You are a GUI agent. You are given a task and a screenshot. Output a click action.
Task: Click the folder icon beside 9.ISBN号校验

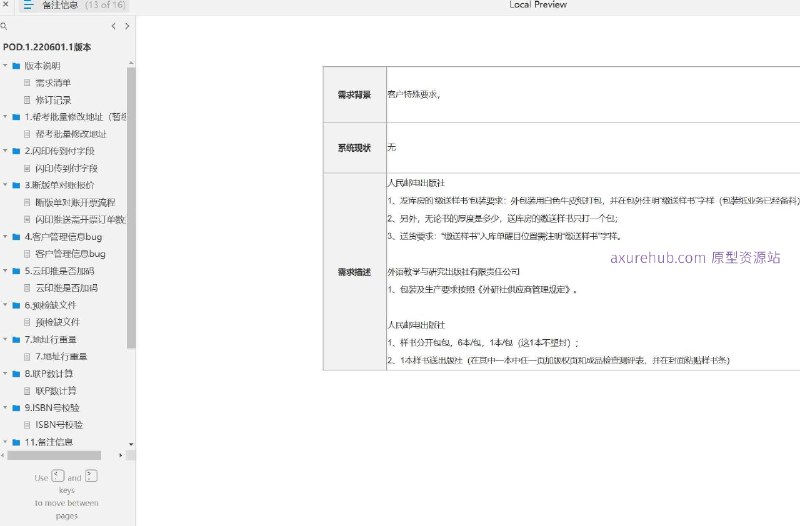(x=16, y=408)
